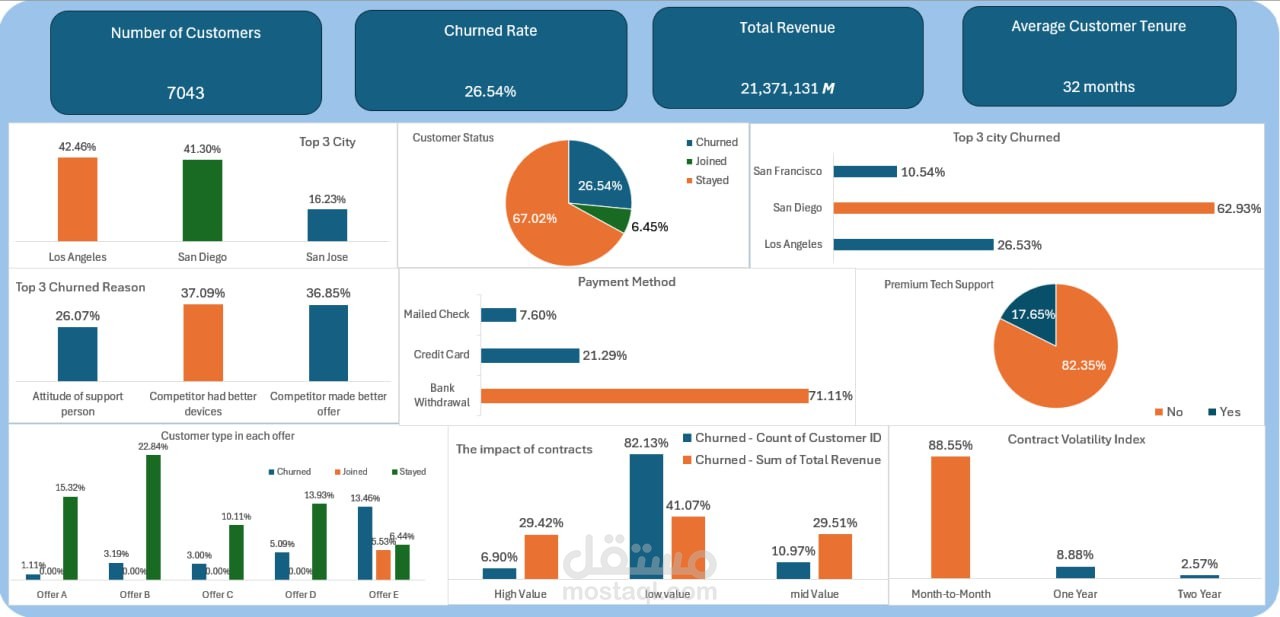Select the orange Offer E Joined bar
Viewport: 1280px width, 617px height.
pos(383,565)
